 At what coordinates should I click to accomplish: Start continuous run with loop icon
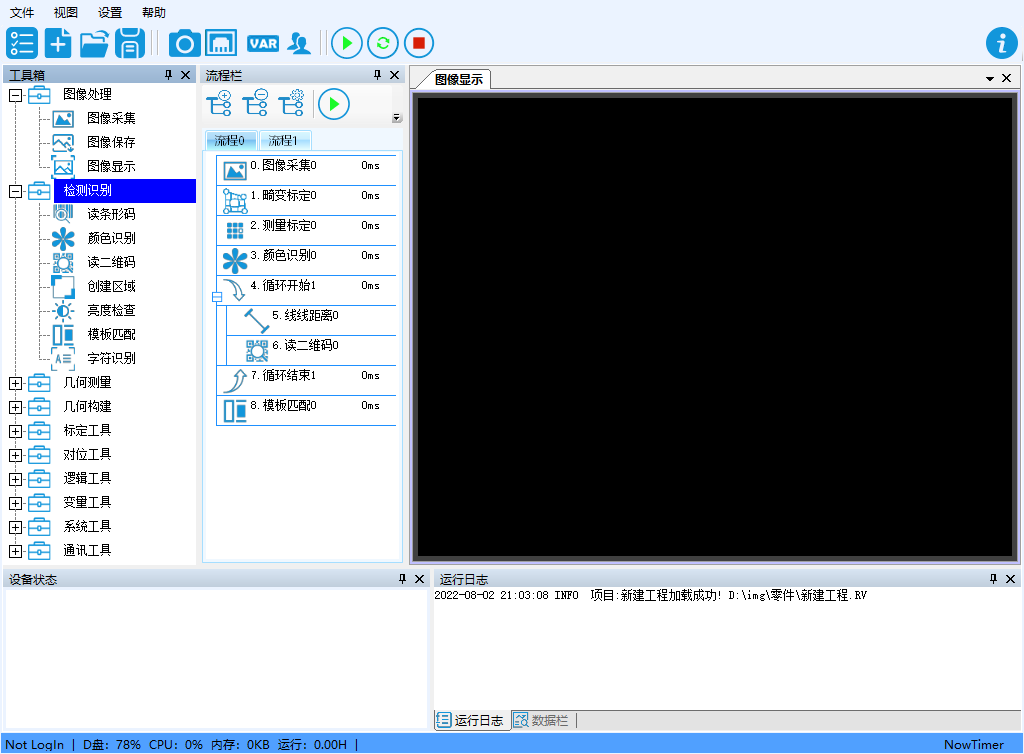click(x=383, y=44)
